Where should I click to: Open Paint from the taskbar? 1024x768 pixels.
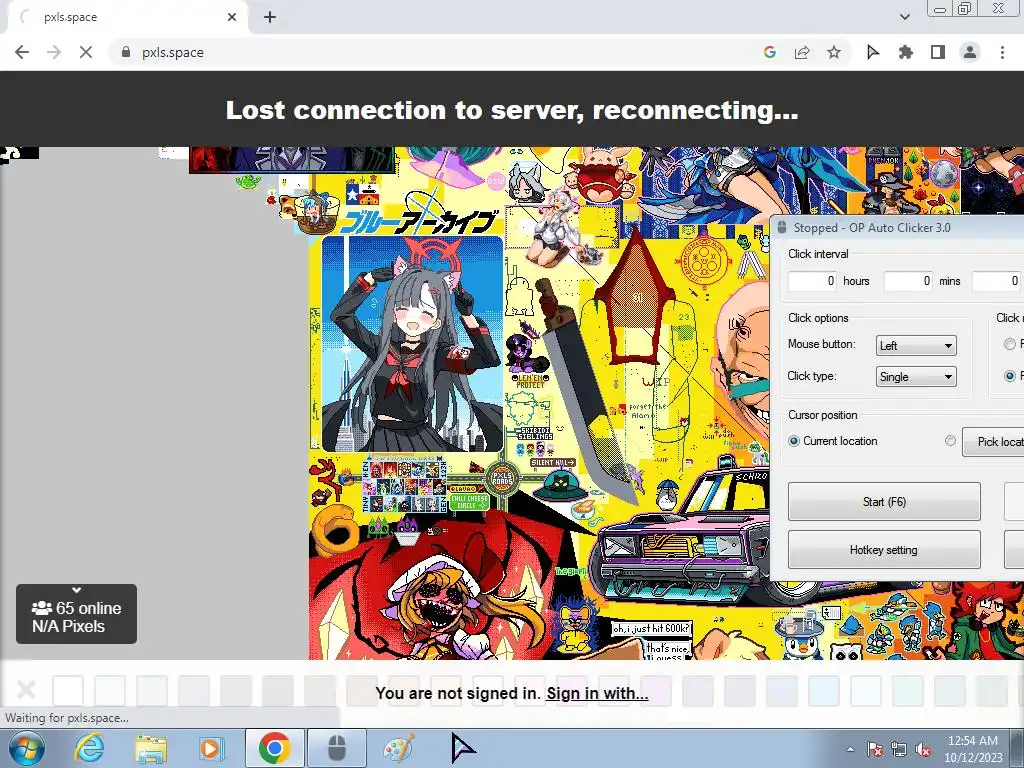point(398,748)
